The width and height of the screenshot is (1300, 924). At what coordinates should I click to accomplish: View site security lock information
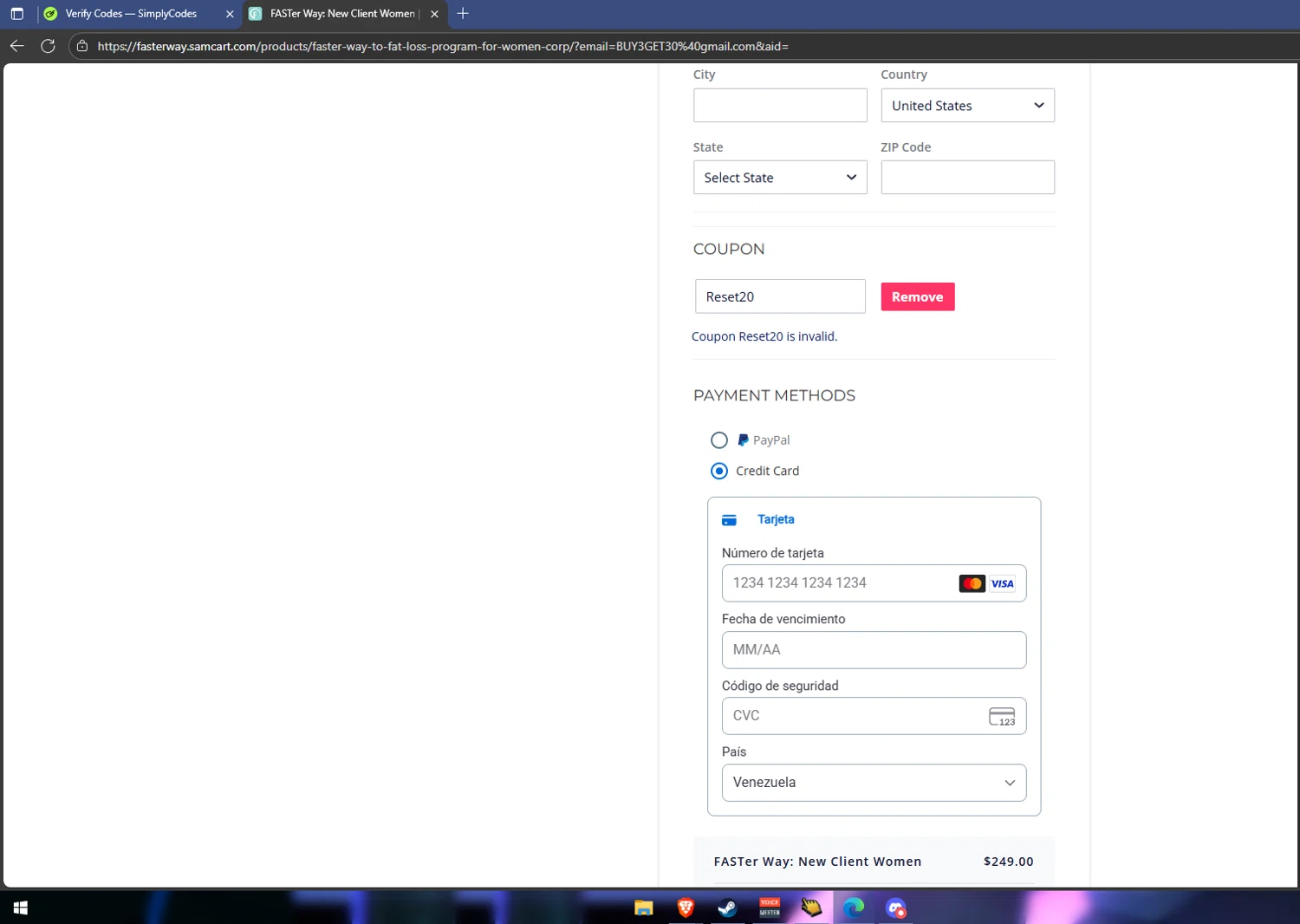click(x=82, y=46)
